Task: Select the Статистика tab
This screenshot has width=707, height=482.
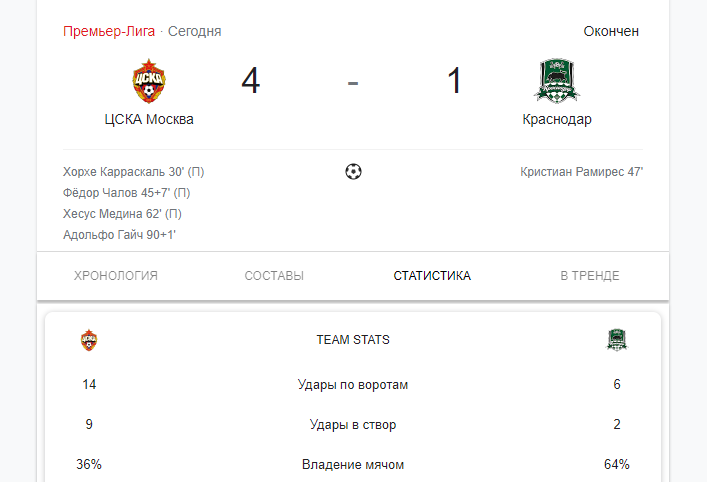Action: click(432, 275)
